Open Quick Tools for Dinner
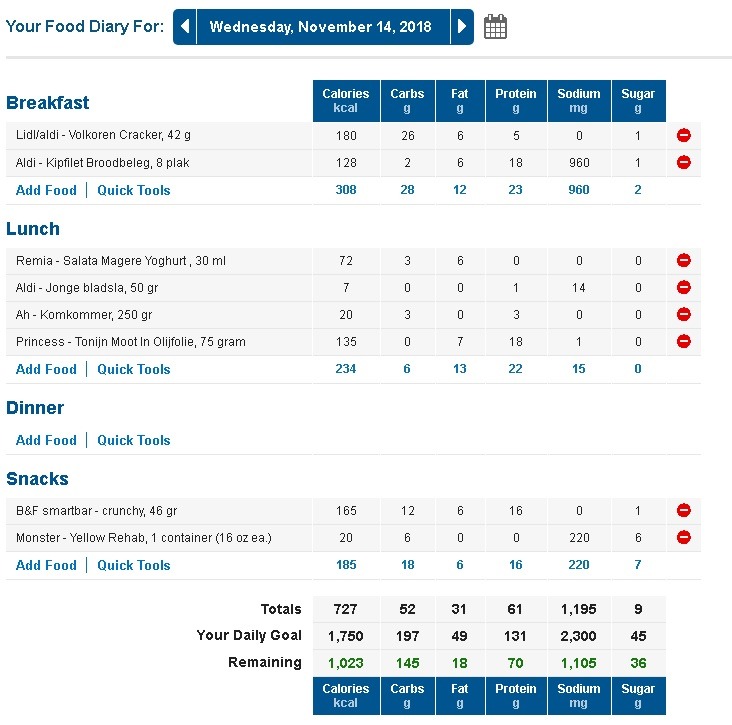The width and height of the screenshot is (732, 725). click(134, 440)
